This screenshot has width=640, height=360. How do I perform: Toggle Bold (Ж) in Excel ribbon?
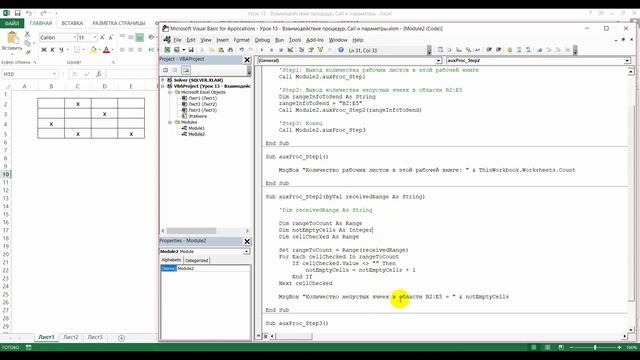click(44, 50)
